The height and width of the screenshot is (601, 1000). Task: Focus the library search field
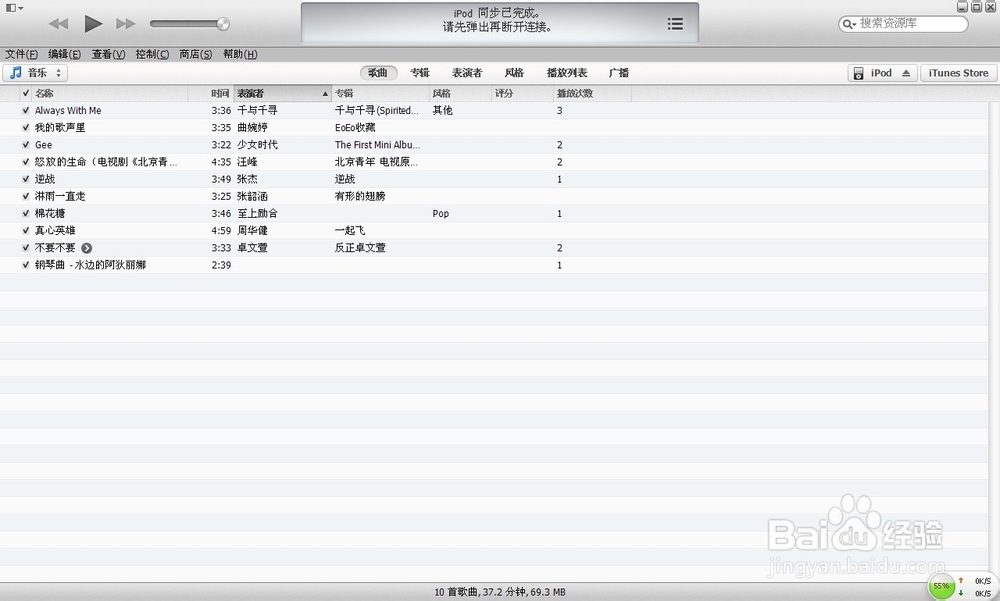(903, 24)
